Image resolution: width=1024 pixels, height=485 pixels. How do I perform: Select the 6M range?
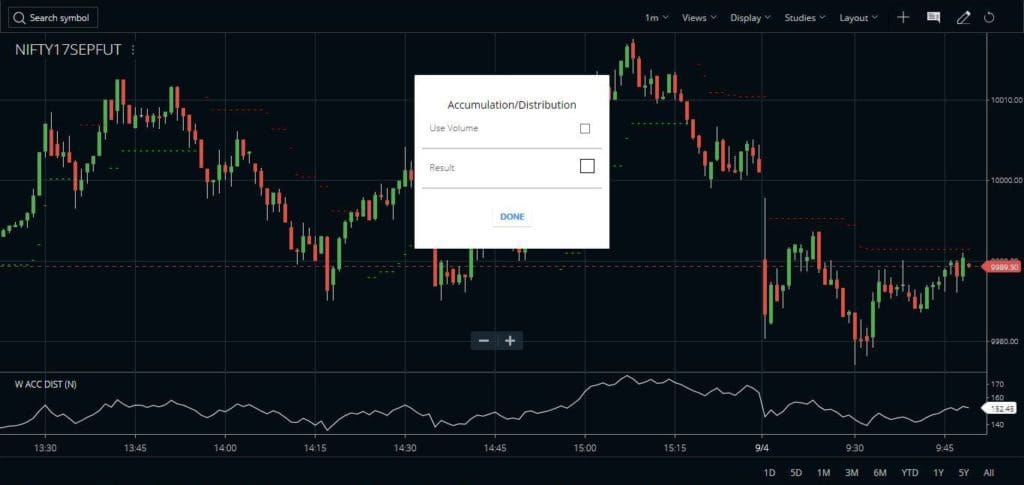click(x=880, y=473)
